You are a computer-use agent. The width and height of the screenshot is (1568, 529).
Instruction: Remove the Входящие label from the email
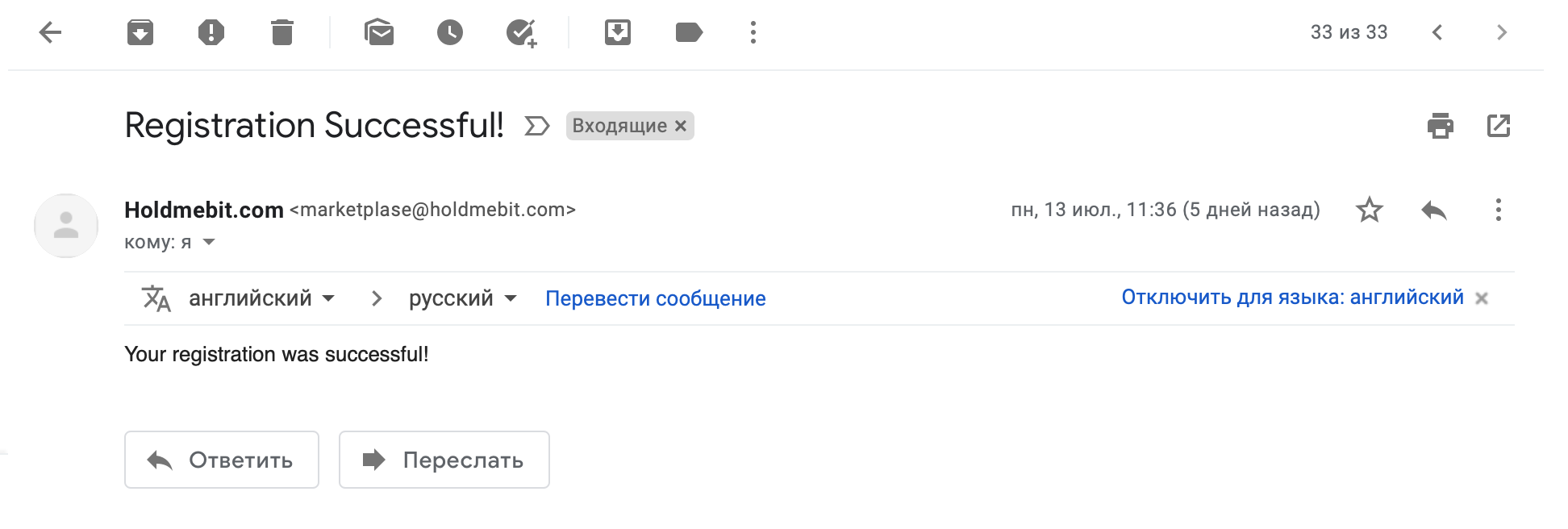[x=681, y=126]
